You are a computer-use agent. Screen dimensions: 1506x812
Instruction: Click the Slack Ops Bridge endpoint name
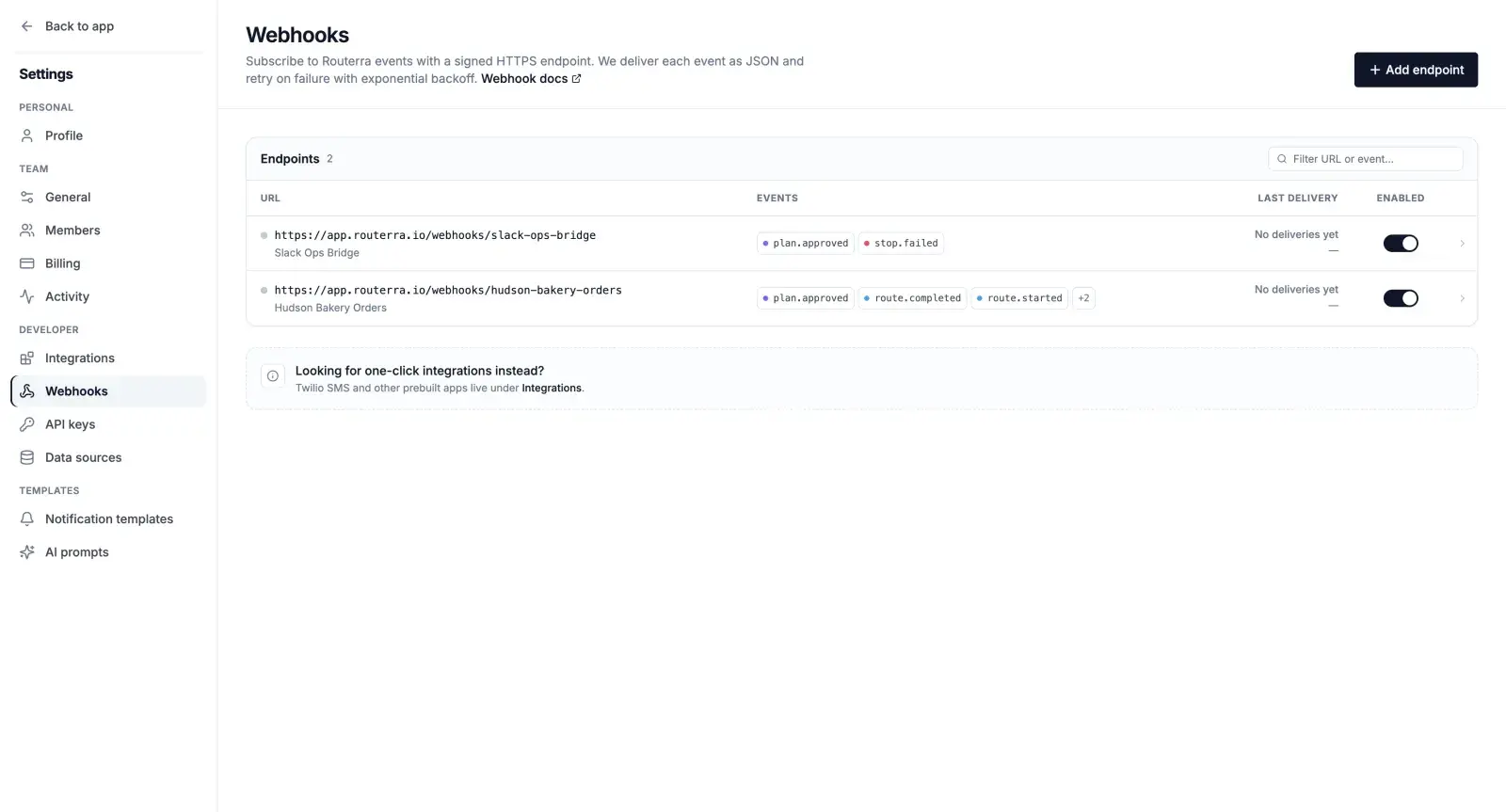pyautogui.click(x=317, y=253)
